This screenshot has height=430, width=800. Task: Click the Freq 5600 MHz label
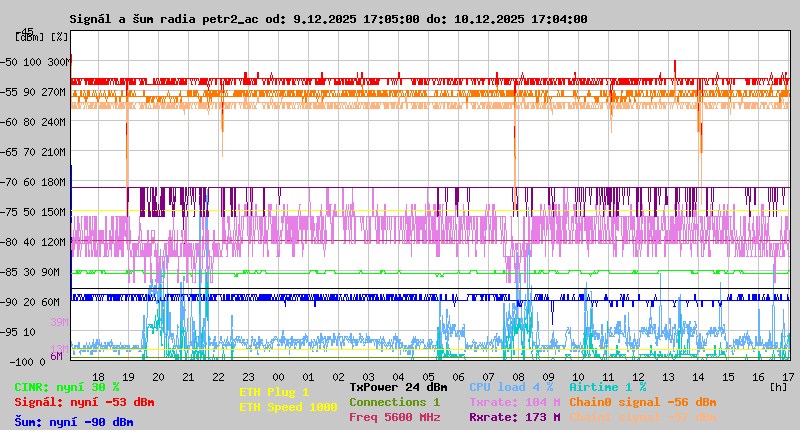click(x=394, y=417)
